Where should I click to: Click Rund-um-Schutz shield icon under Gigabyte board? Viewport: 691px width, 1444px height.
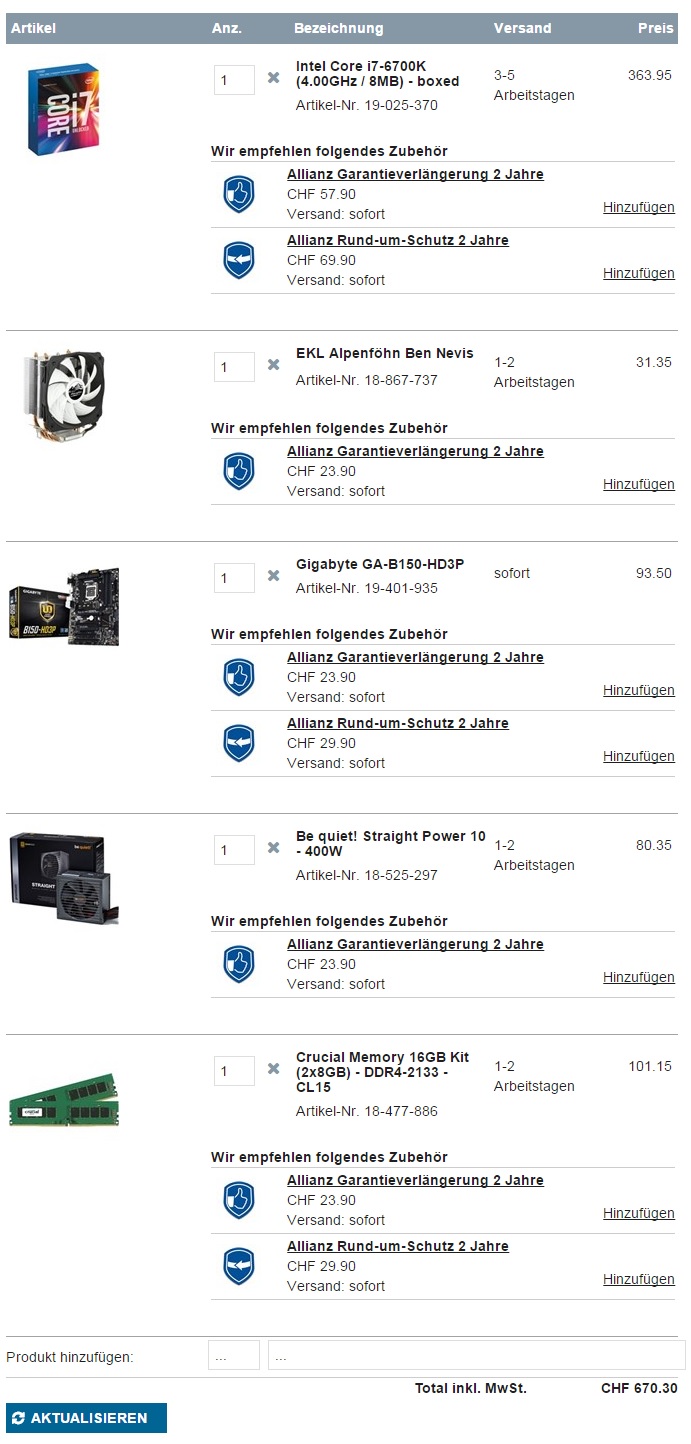coord(239,743)
